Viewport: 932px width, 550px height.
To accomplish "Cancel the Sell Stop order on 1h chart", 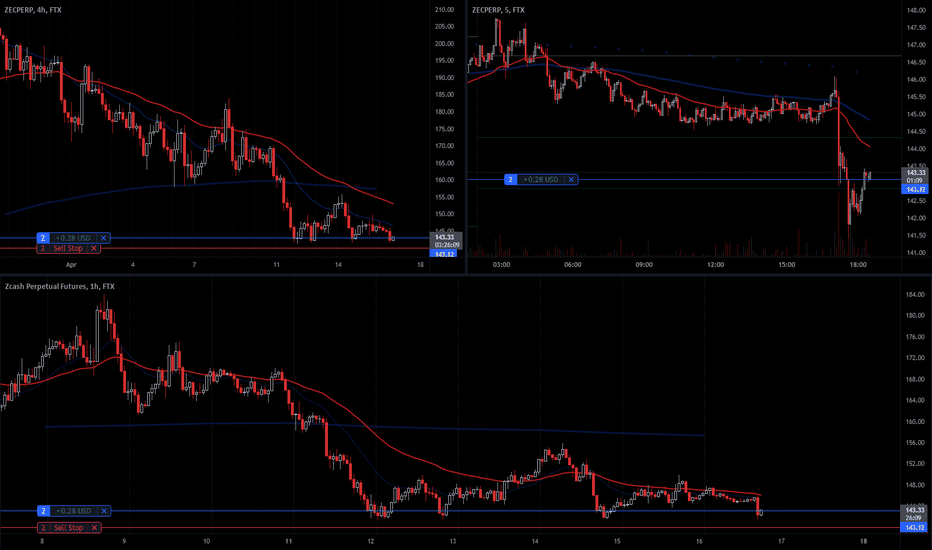I will (95, 527).
